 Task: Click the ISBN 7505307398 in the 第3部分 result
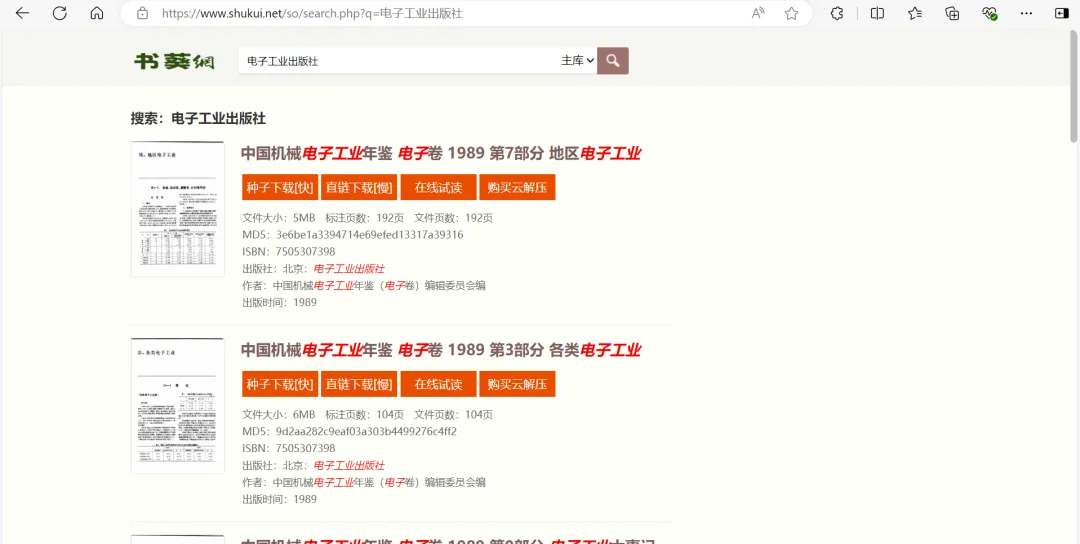tap(305, 448)
